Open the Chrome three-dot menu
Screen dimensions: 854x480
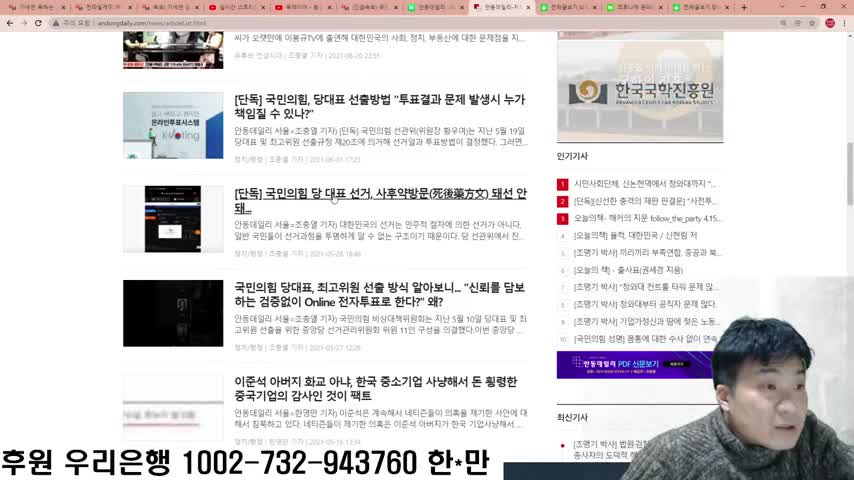(x=845, y=23)
